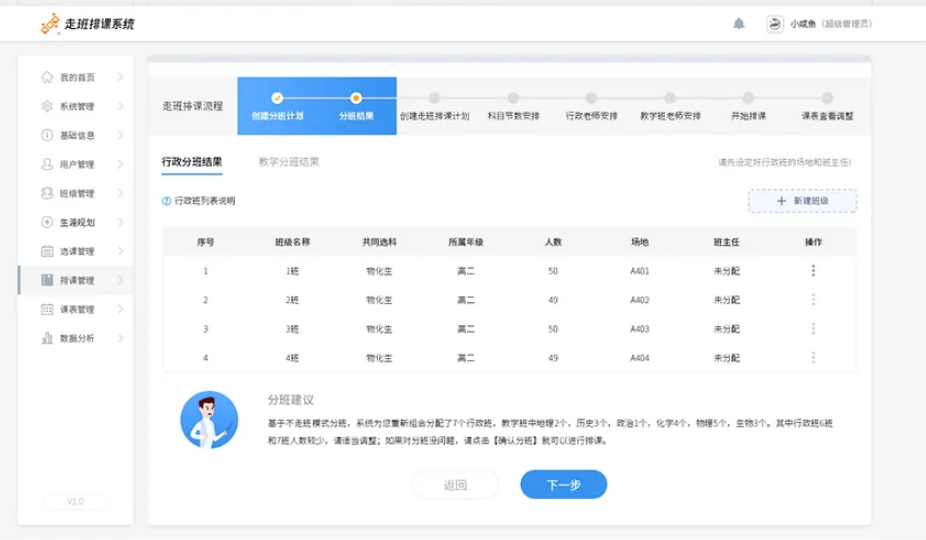This screenshot has height=540, width=926.
Task: Click 未分配 in the 1班 row
Action: pos(726,271)
